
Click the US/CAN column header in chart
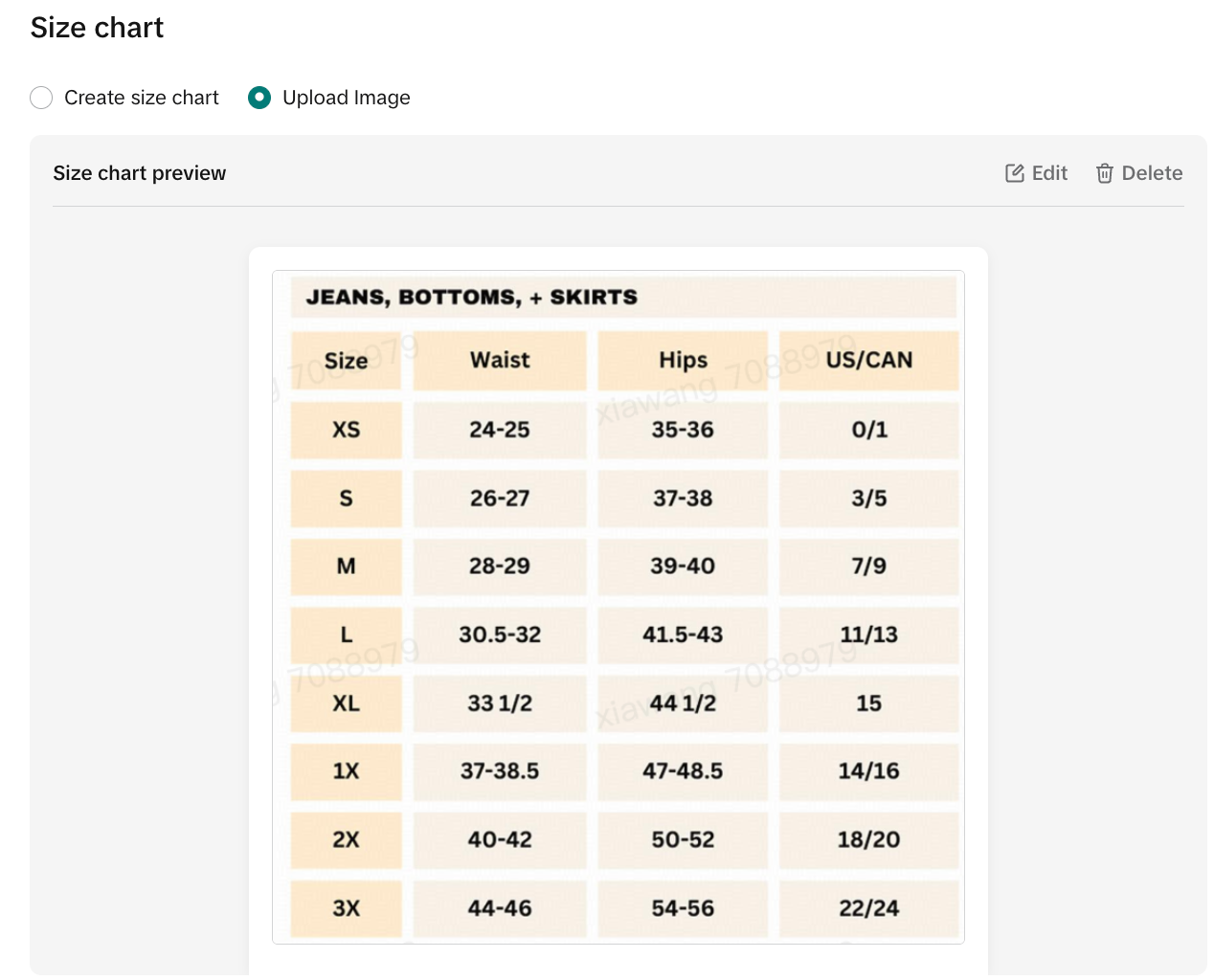pos(868,360)
